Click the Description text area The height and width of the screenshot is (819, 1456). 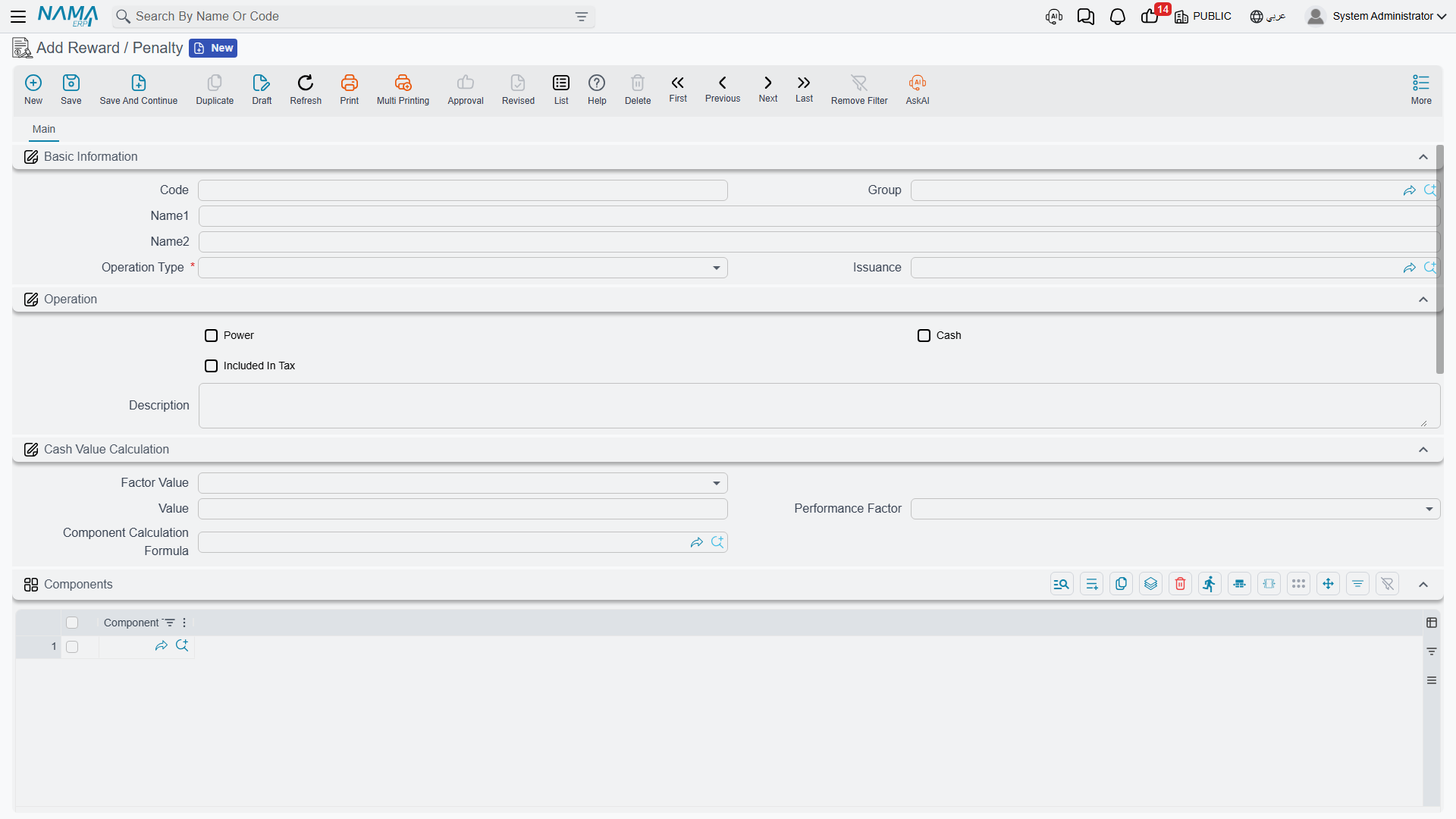click(819, 406)
